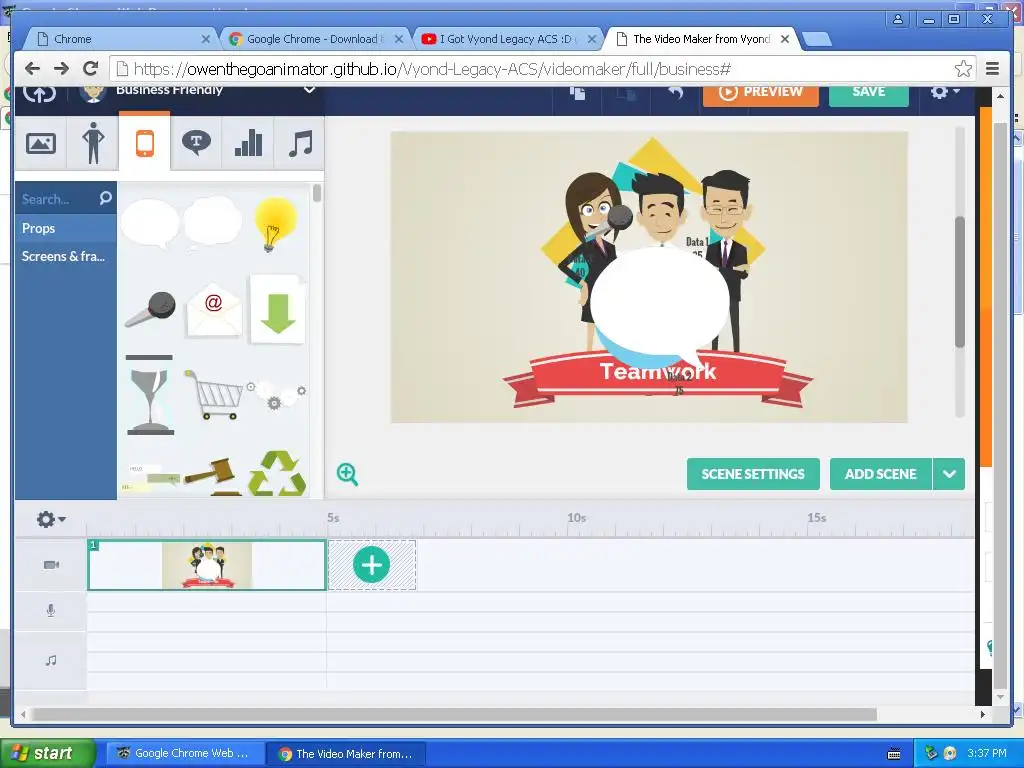Image resolution: width=1024 pixels, height=768 pixels.
Task: Select the Props category
Action: 66,228
